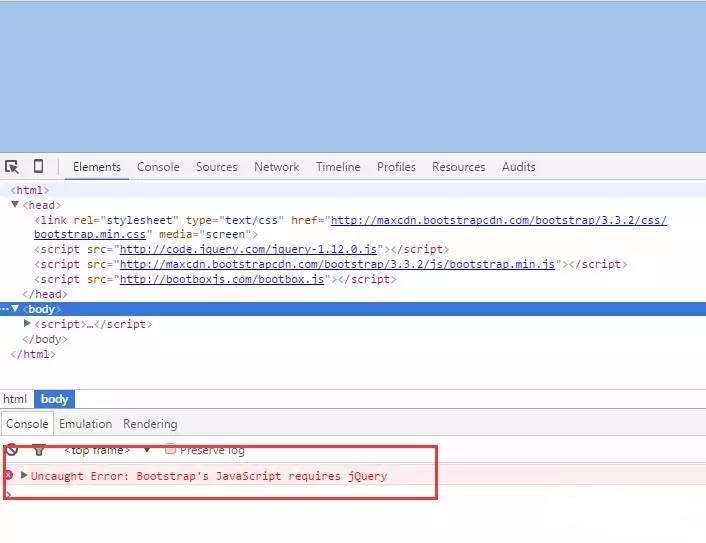Select the Timeline tab
Screen dimensions: 706x543
tap(338, 167)
